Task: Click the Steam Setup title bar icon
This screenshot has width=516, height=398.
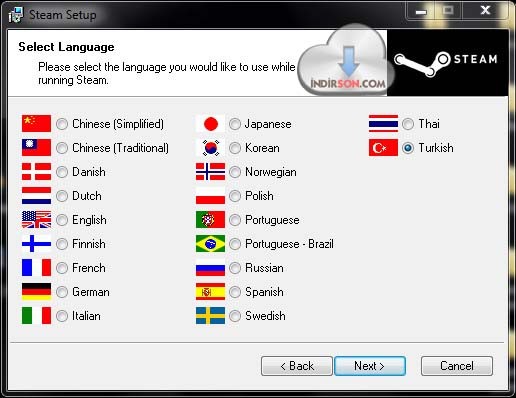Action: (16, 15)
